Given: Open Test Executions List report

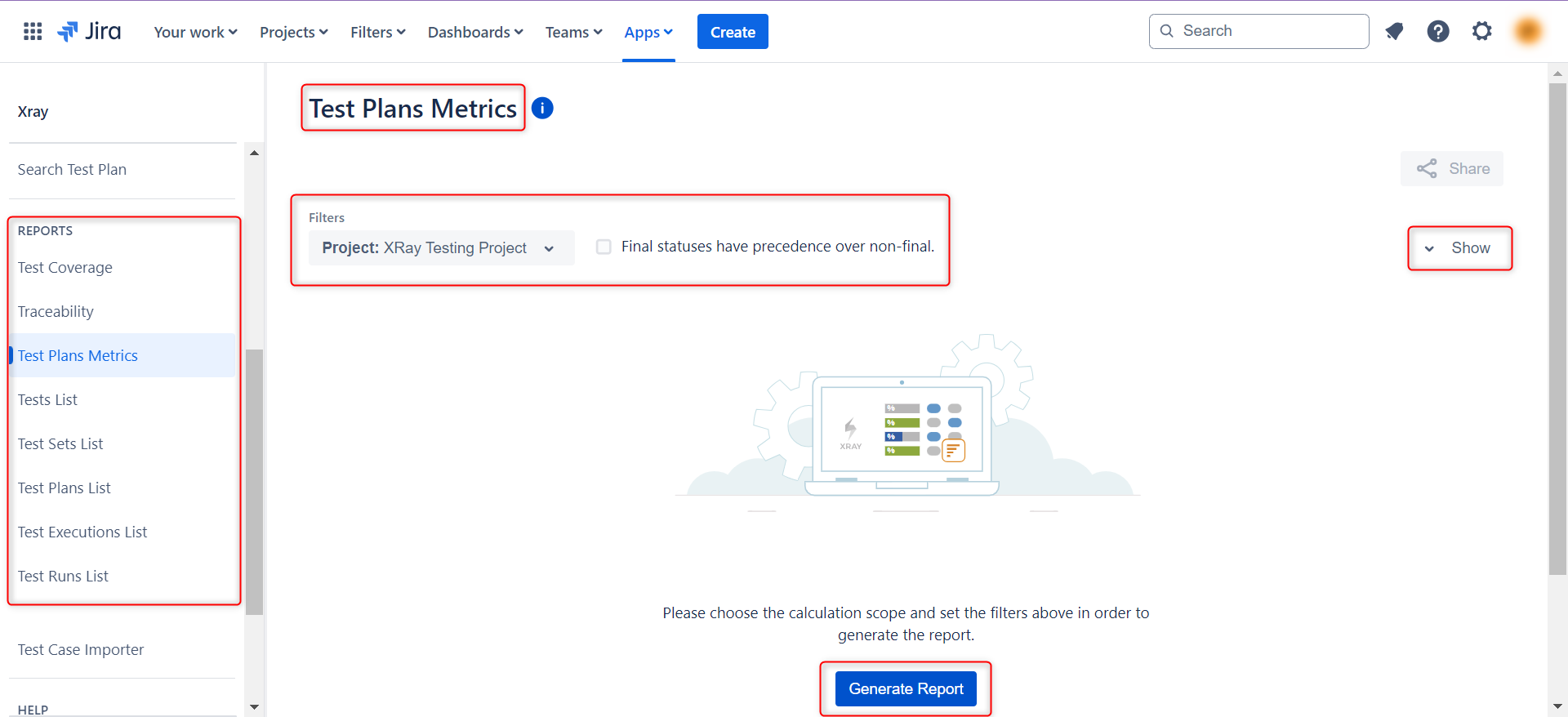Looking at the screenshot, I should (x=82, y=532).
